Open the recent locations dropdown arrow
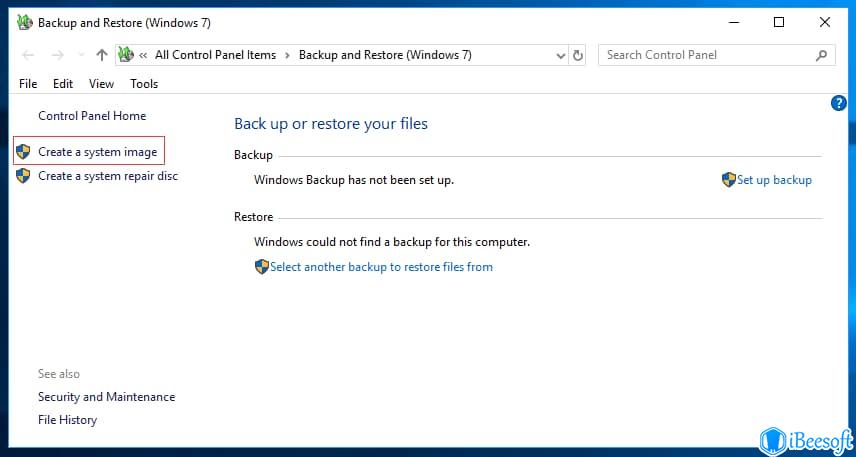 coord(81,55)
